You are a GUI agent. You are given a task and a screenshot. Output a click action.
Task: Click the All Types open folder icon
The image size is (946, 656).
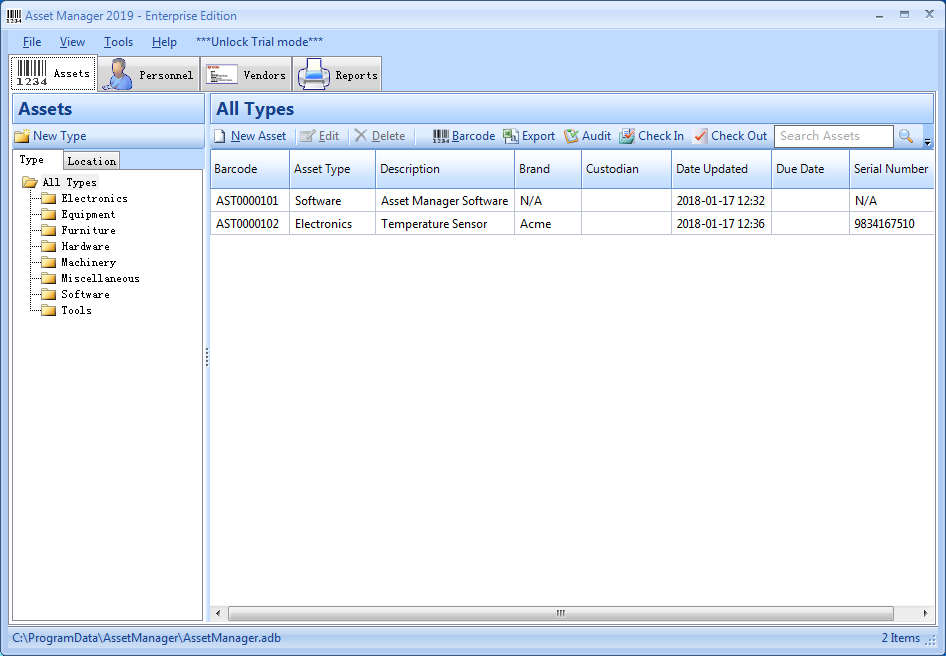click(x=30, y=182)
